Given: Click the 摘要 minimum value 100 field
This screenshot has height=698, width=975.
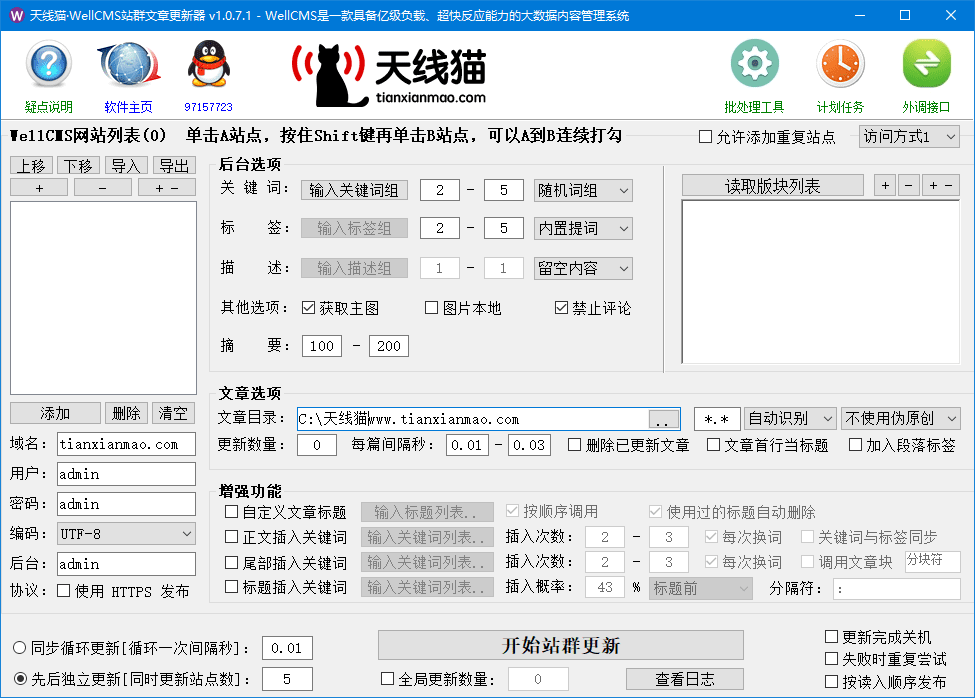Looking at the screenshot, I should [x=321, y=346].
